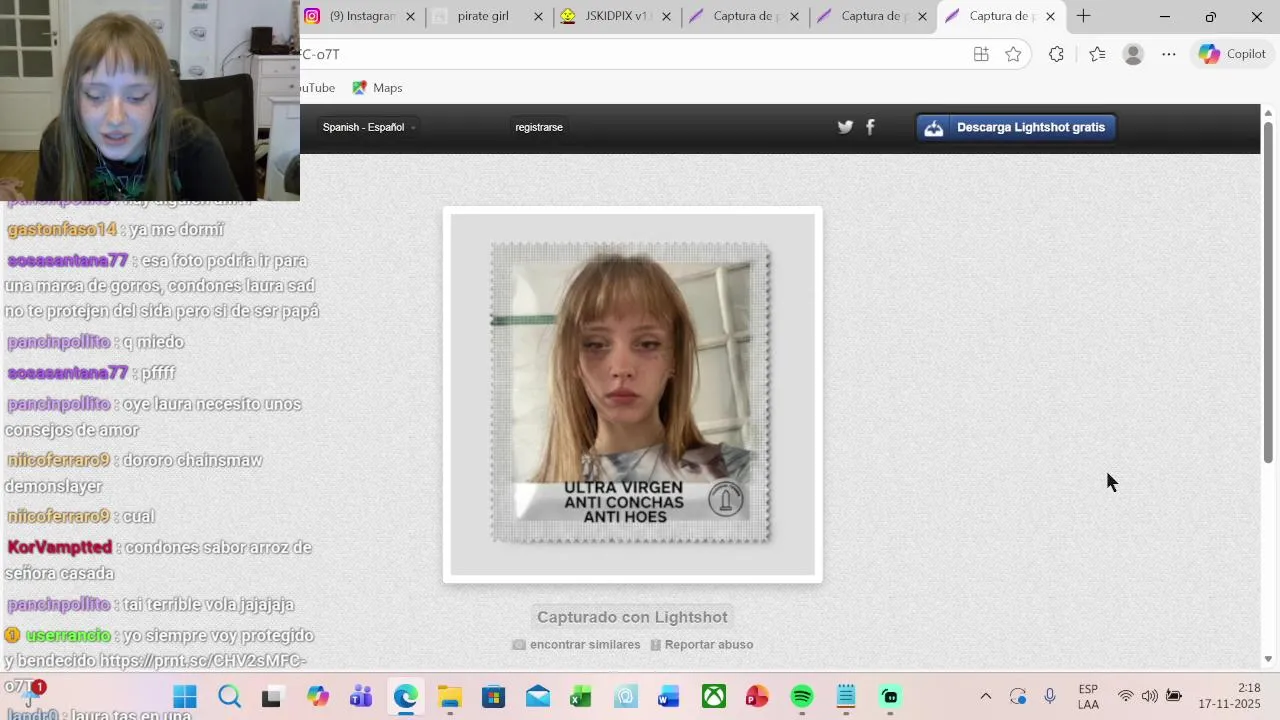
Task: Close the JSKIDPIX tab
Action: point(666,16)
